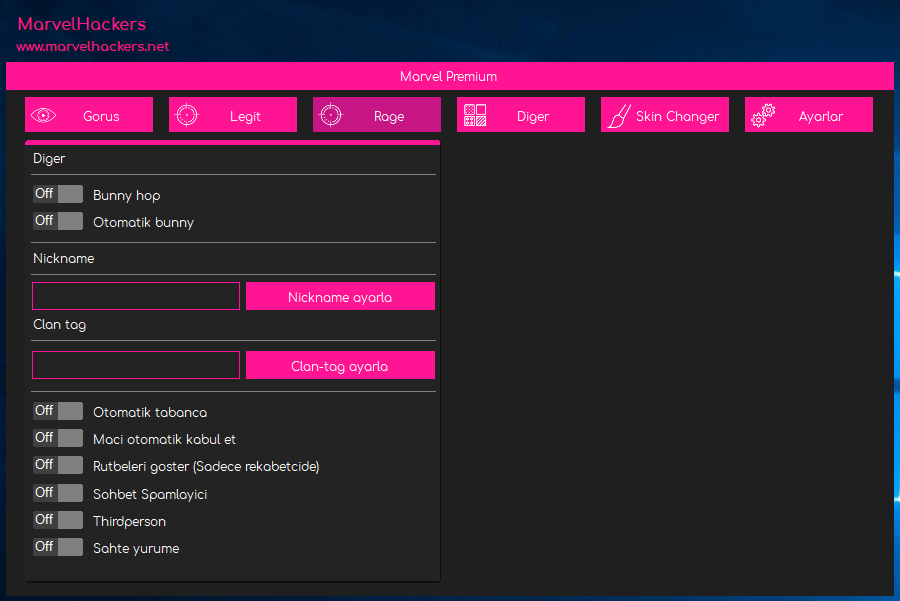Image resolution: width=900 pixels, height=601 pixels.
Task: Switch to the Legit tab label
Action: coord(245,117)
